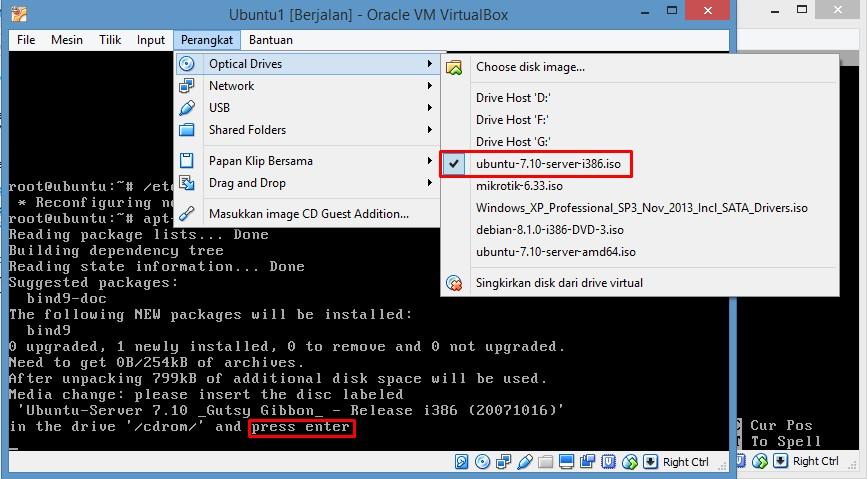Expand the USB submenu arrow
867x479 pixels.
(430, 108)
